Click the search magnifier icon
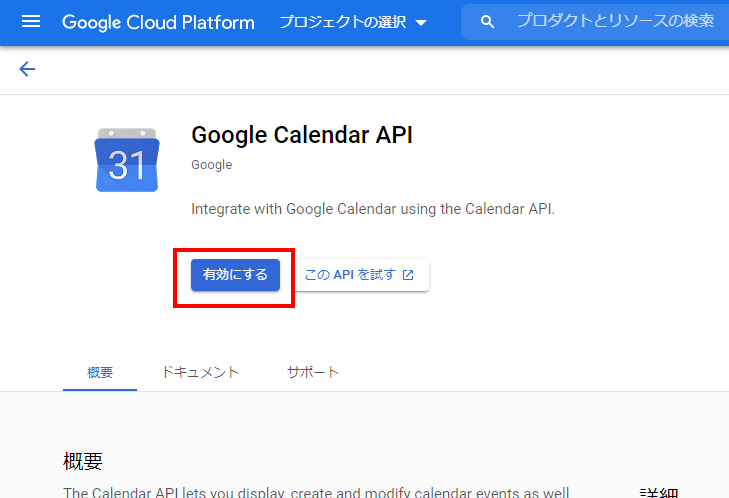Viewport: 729px width, 498px height. [488, 22]
